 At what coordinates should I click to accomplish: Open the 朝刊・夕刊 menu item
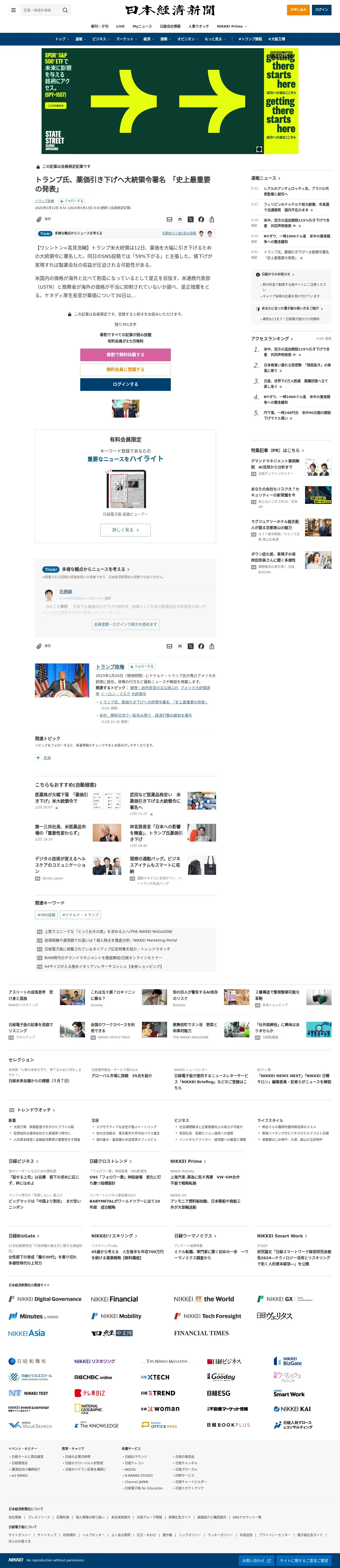coord(99,26)
